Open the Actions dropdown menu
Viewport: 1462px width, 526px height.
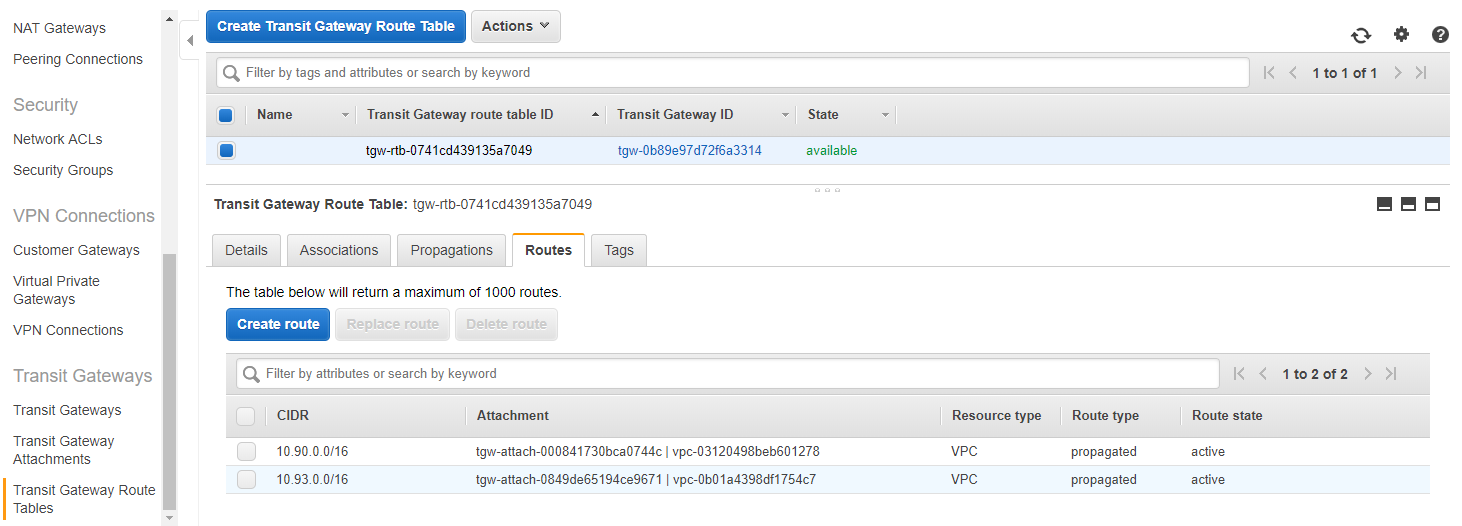[515, 27]
